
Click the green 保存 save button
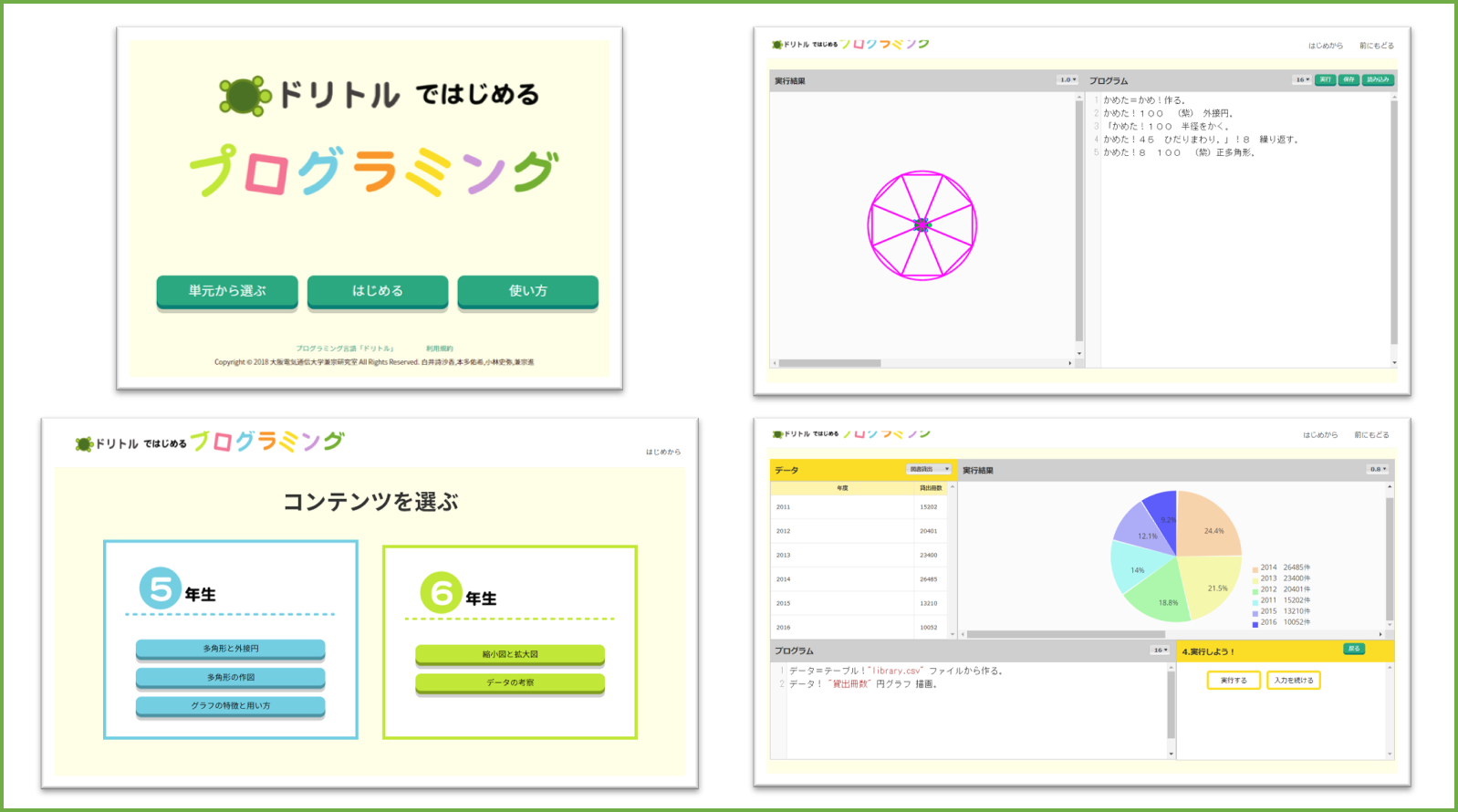tap(1349, 80)
